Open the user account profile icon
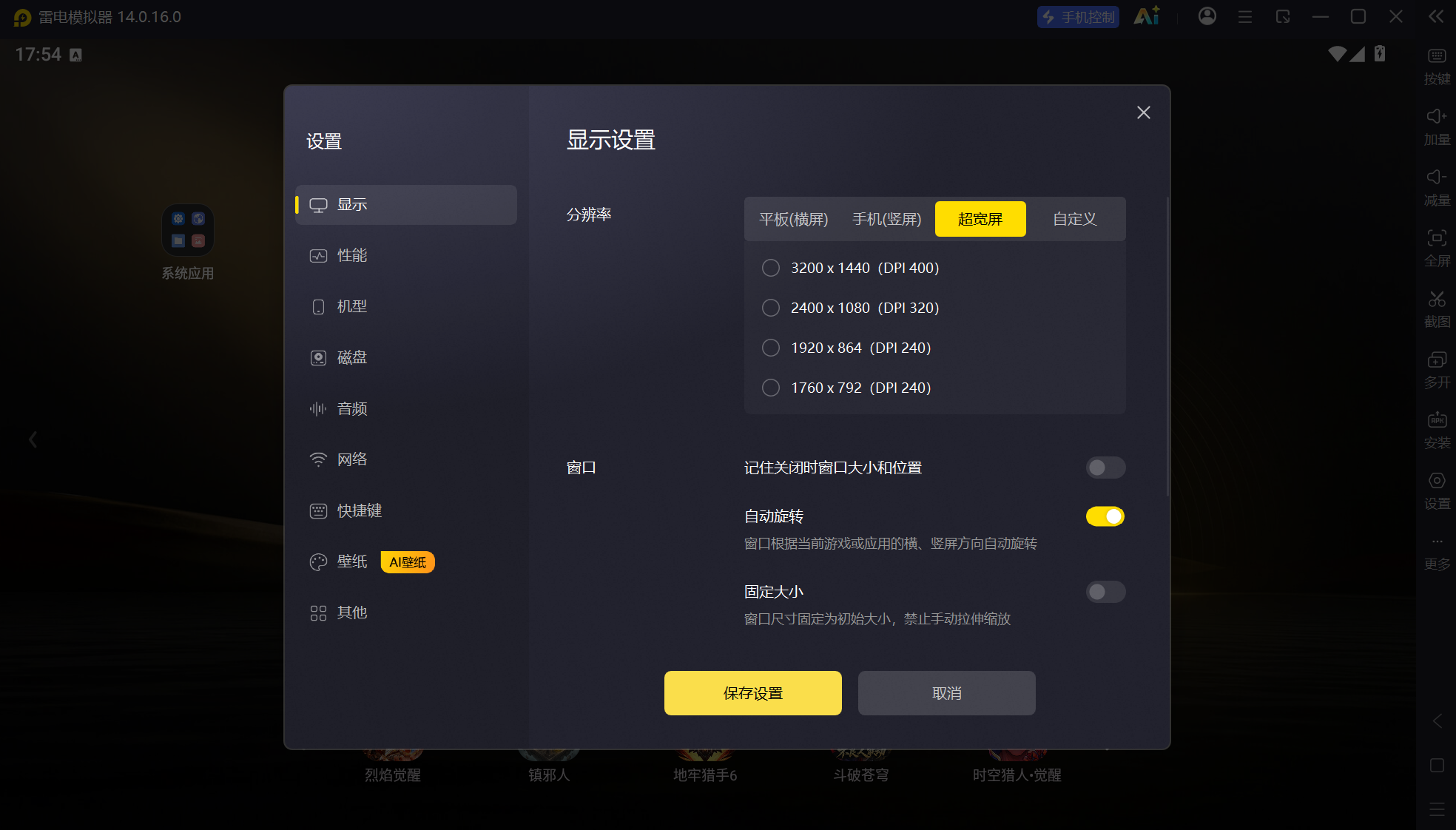Viewport: 1456px width, 830px height. pyautogui.click(x=1207, y=16)
